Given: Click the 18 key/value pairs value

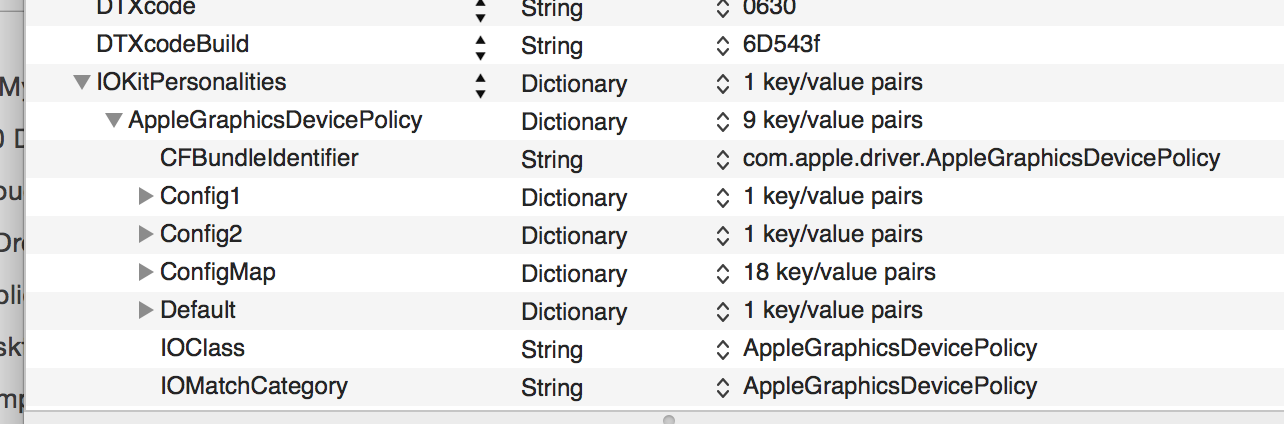Looking at the screenshot, I should pyautogui.click(x=840, y=272).
